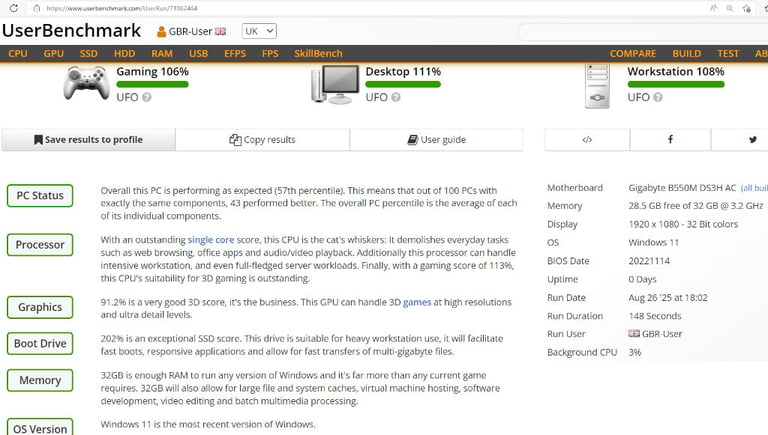Open the HDD menu item
This screenshot has height=435, width=768.
click(124, 53)
